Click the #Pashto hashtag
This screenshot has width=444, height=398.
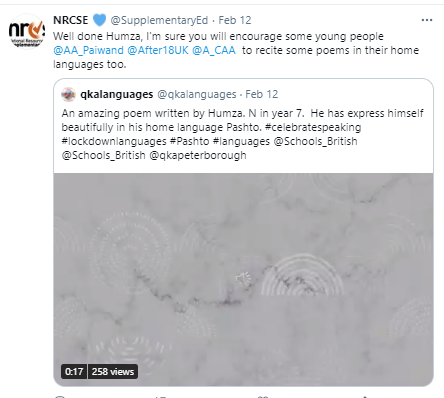tap(189, 141)
